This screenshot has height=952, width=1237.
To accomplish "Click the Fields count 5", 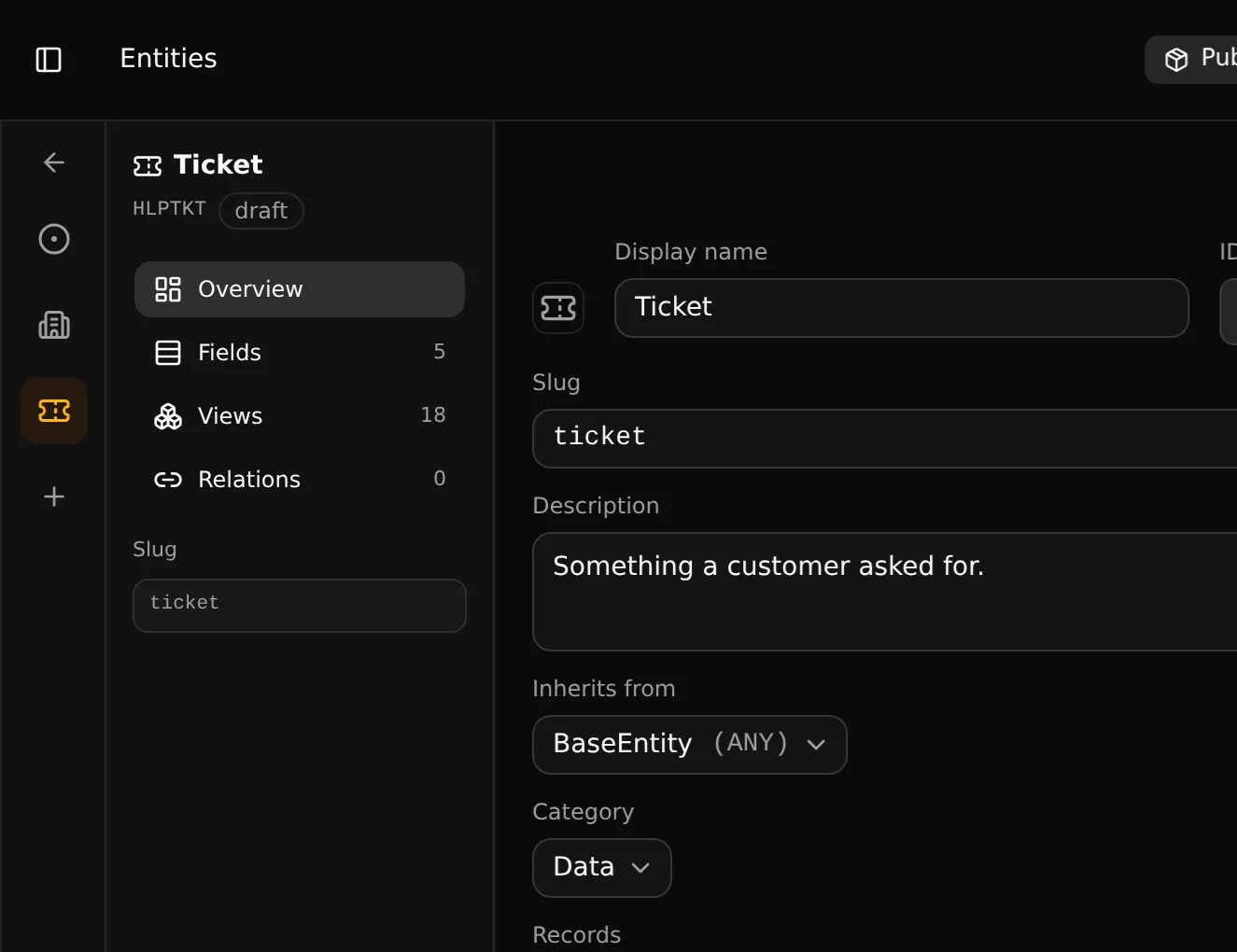I will coord(440,352).
